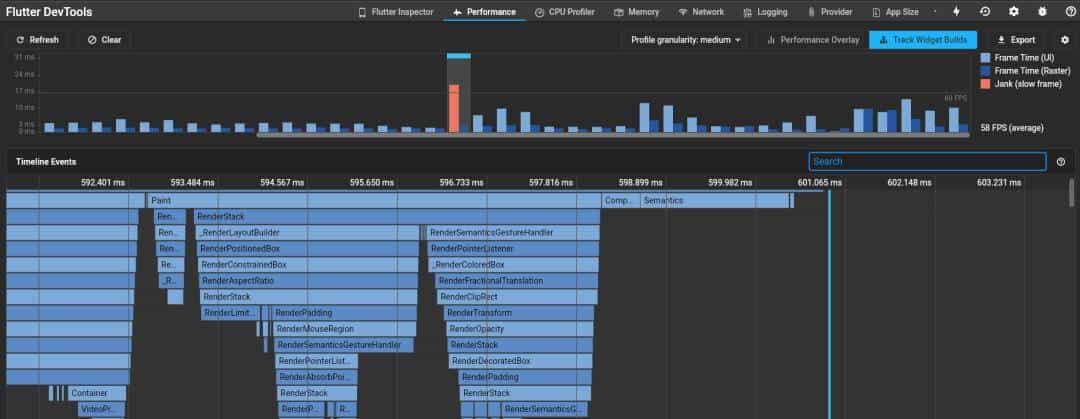Click the Export button
This screenshot has height=419, width=1080.
click(1017, 40)
